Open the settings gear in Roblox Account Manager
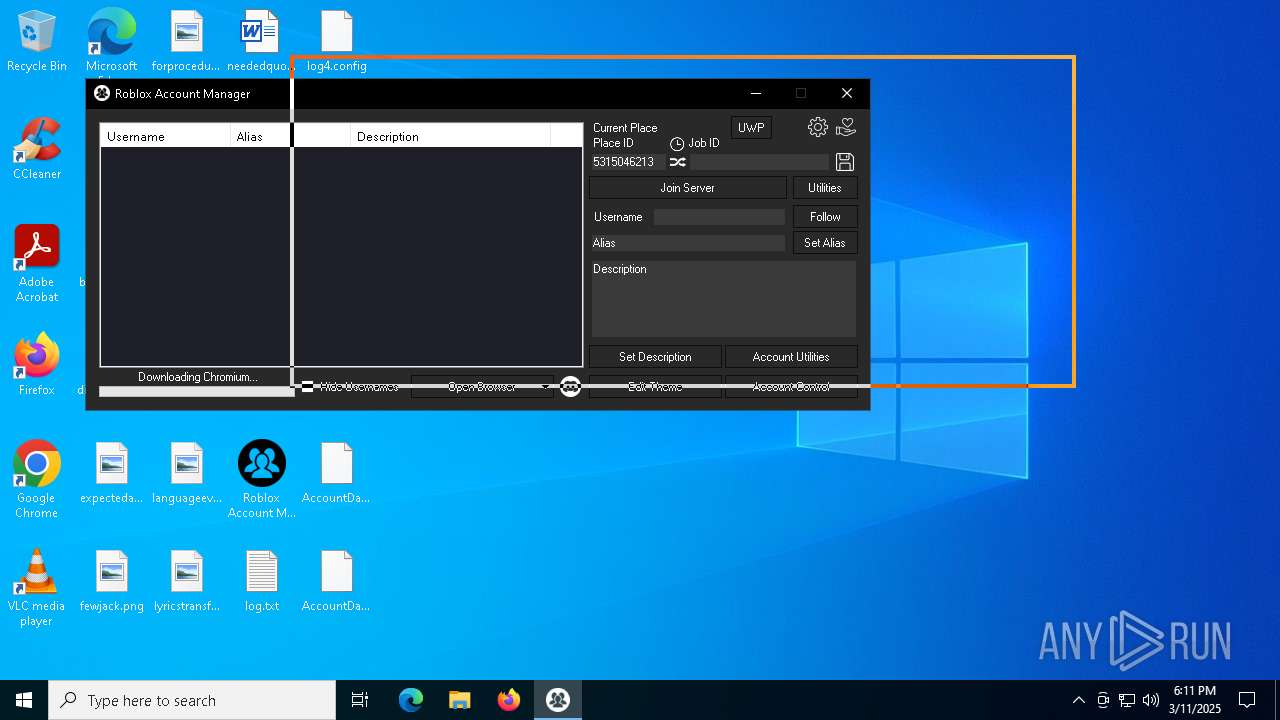 [x=818, y=127]
